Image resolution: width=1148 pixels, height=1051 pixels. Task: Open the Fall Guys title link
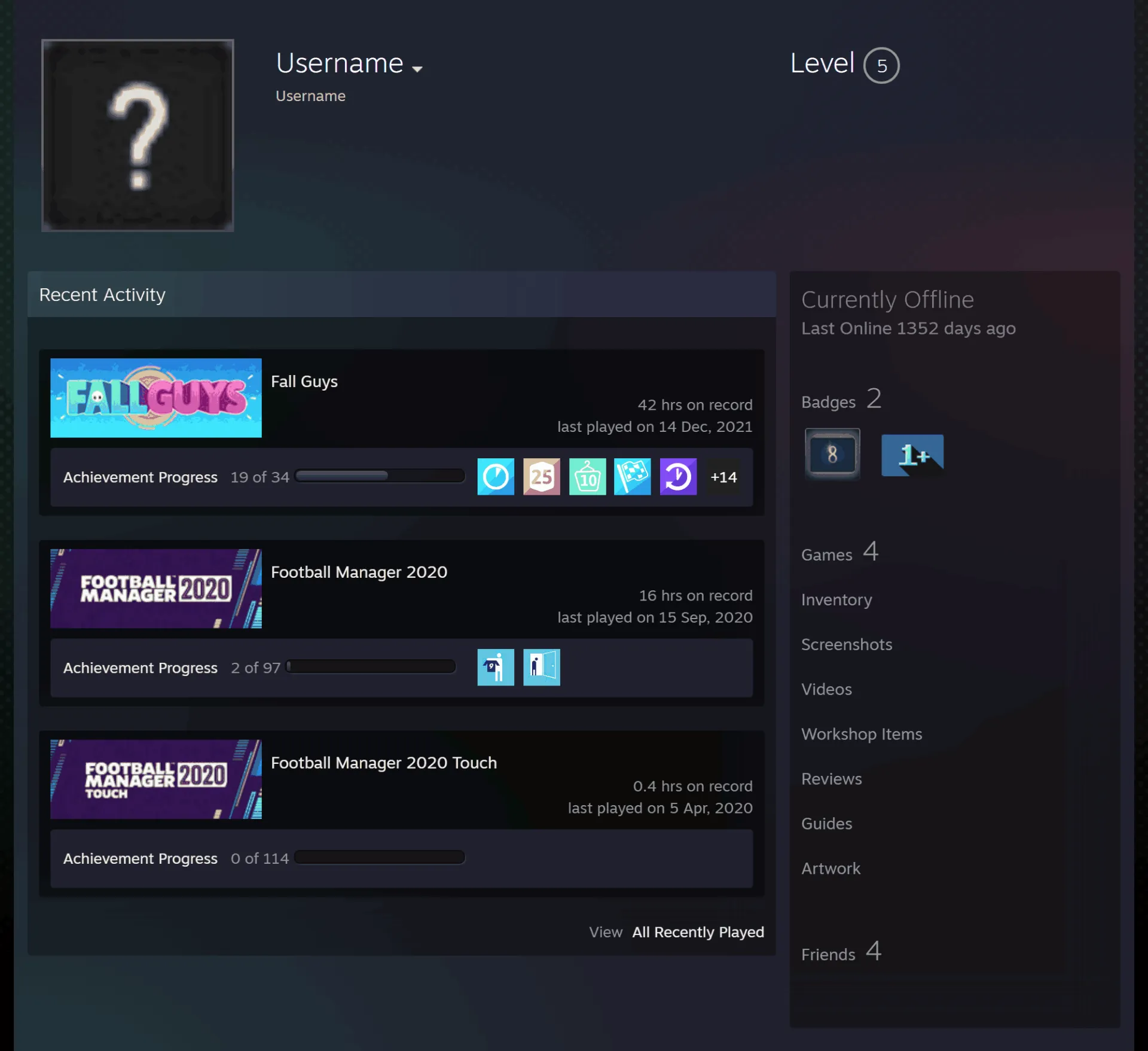tap(304, 382)
